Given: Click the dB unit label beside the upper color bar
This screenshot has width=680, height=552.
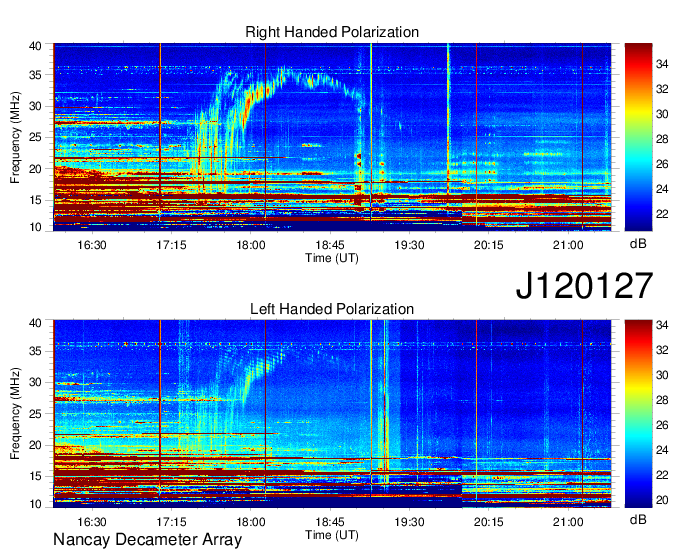Looking at the screenshot, I should click(x=638, y=244).
